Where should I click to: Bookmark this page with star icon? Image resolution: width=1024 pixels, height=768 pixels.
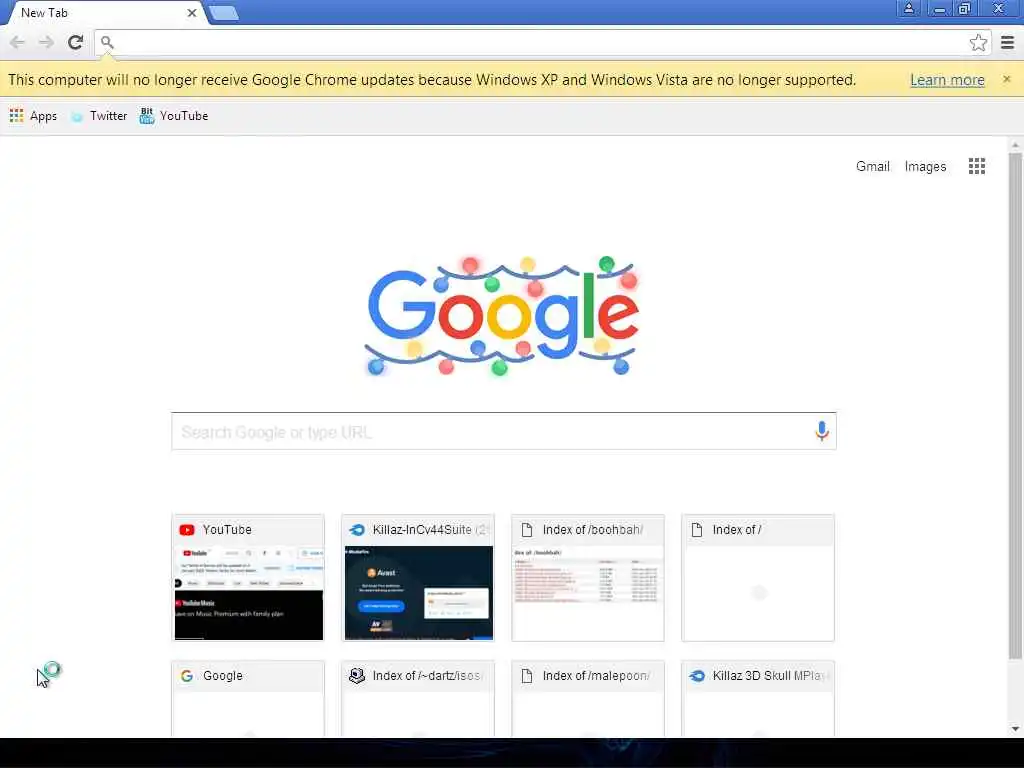click(x=978, y=42)
